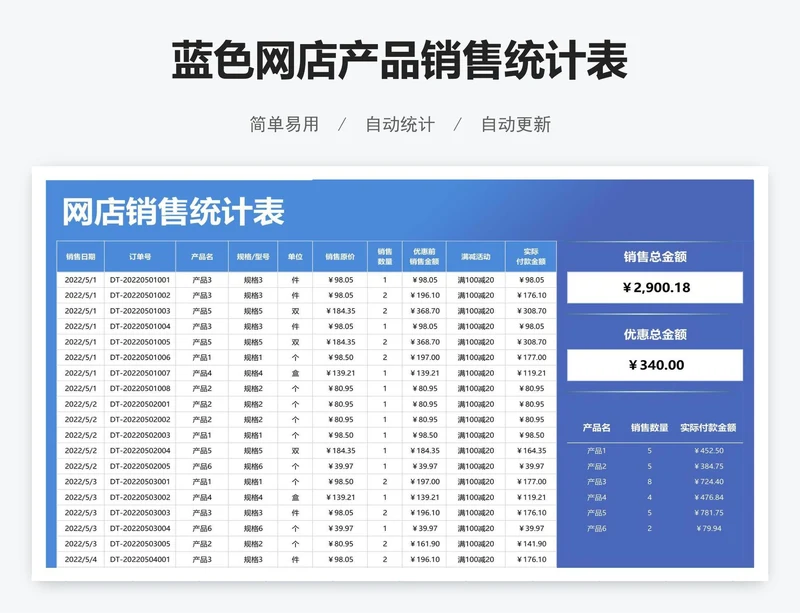Select the 单位 column header

click(295, 257)
